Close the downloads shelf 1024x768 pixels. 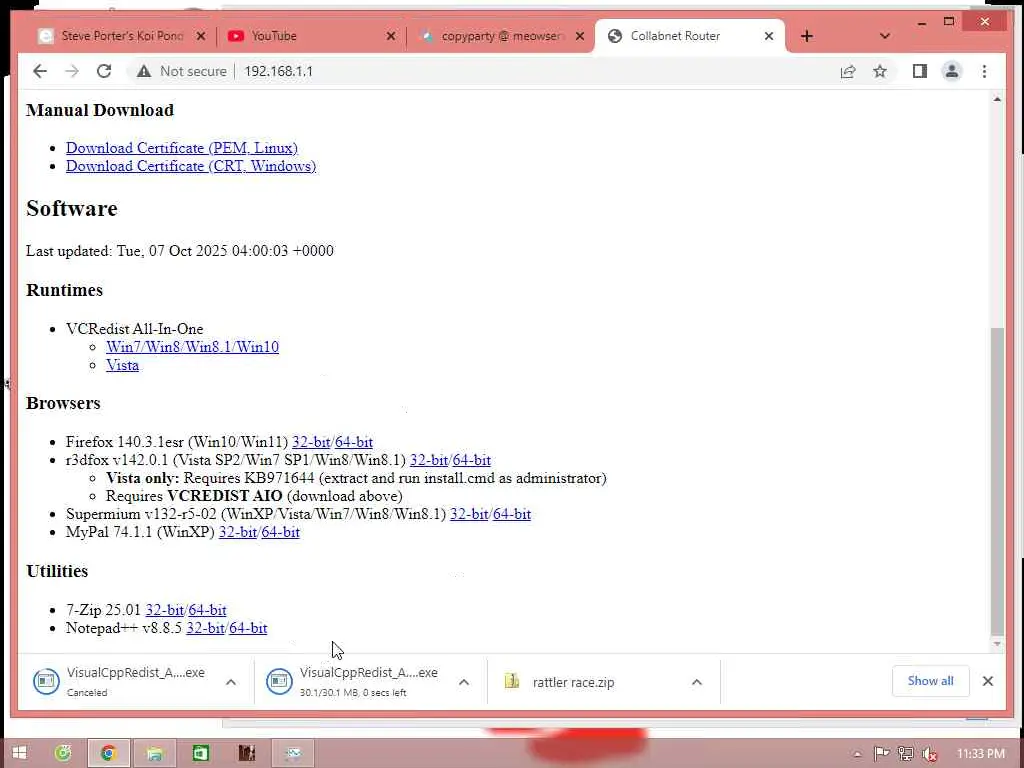pos(987,681)
